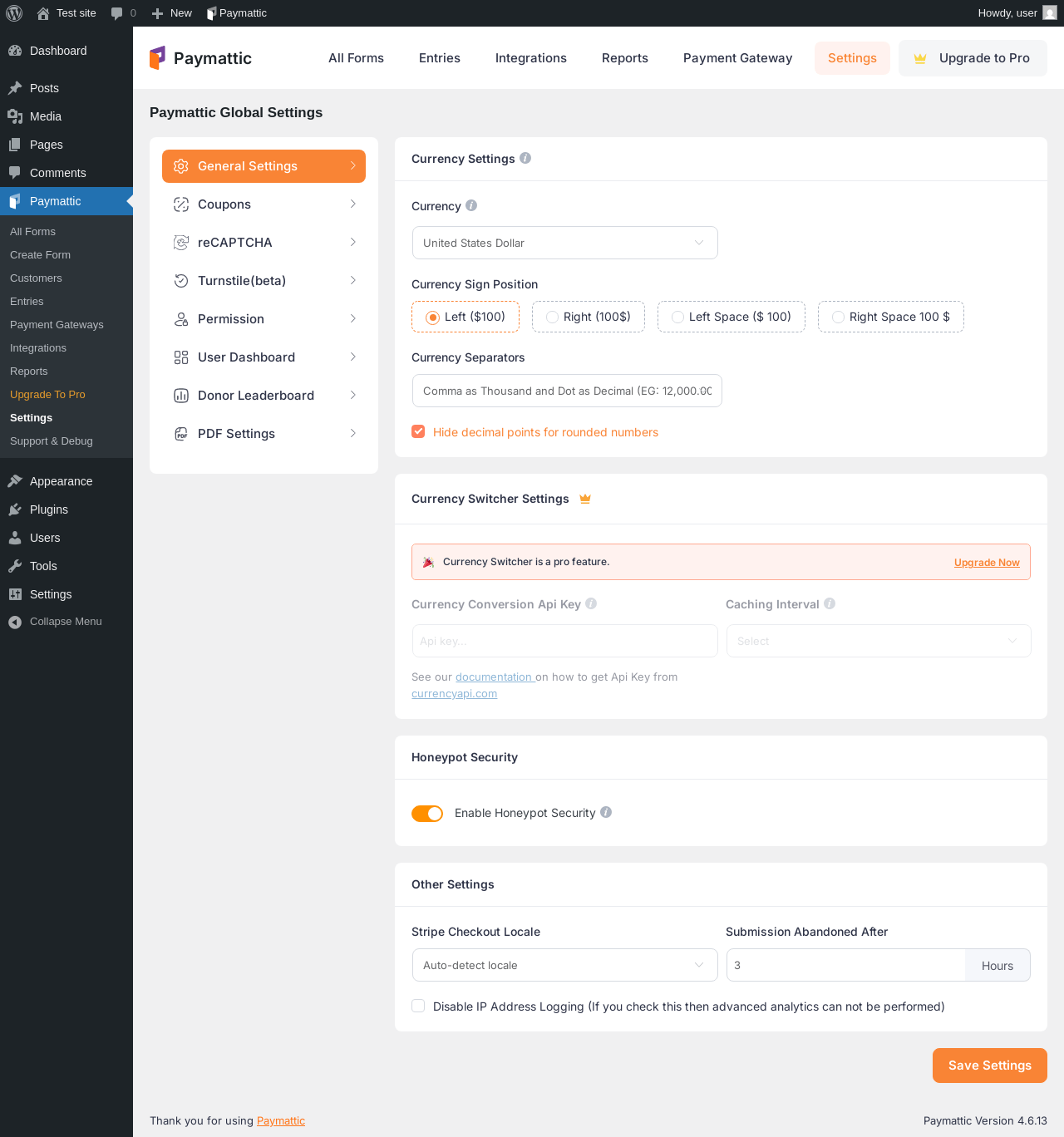The image size is (1064, 1137).
Task: Click the Coupons ticket icon
Action: click(181, 204)
